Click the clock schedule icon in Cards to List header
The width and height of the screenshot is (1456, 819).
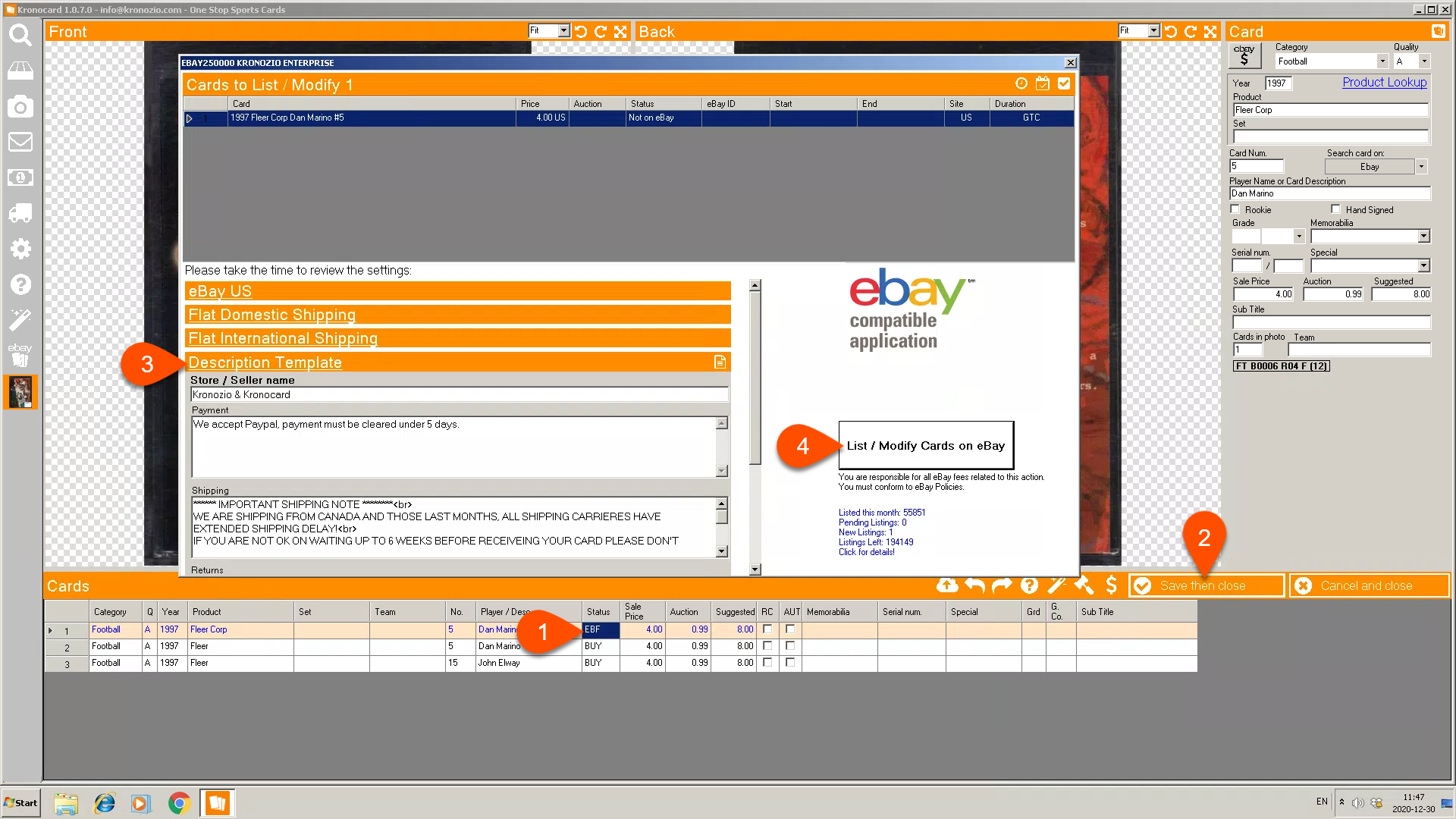click(x=1021, y=83)
